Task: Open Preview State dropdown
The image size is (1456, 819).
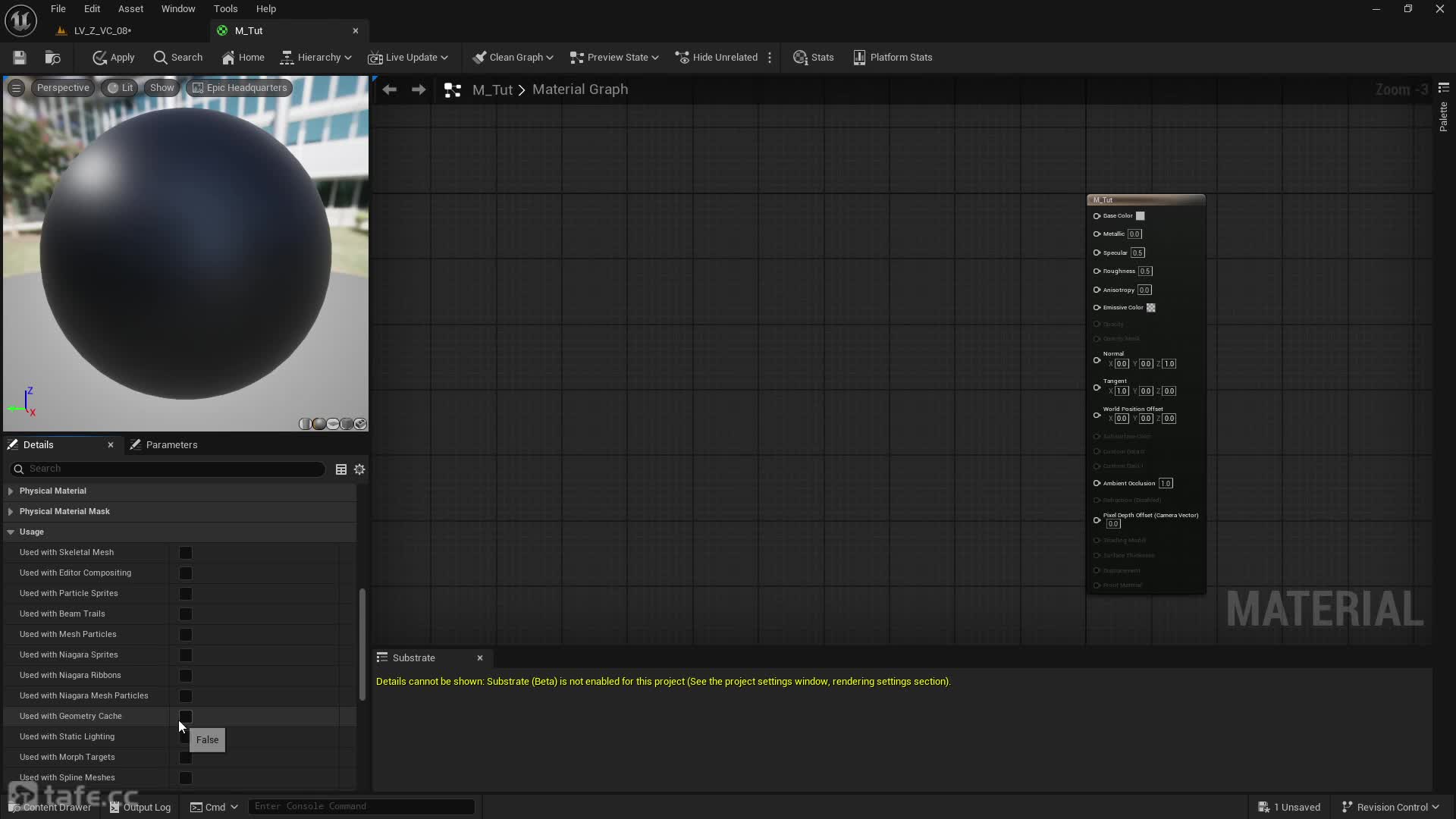Action: point(614,58)
